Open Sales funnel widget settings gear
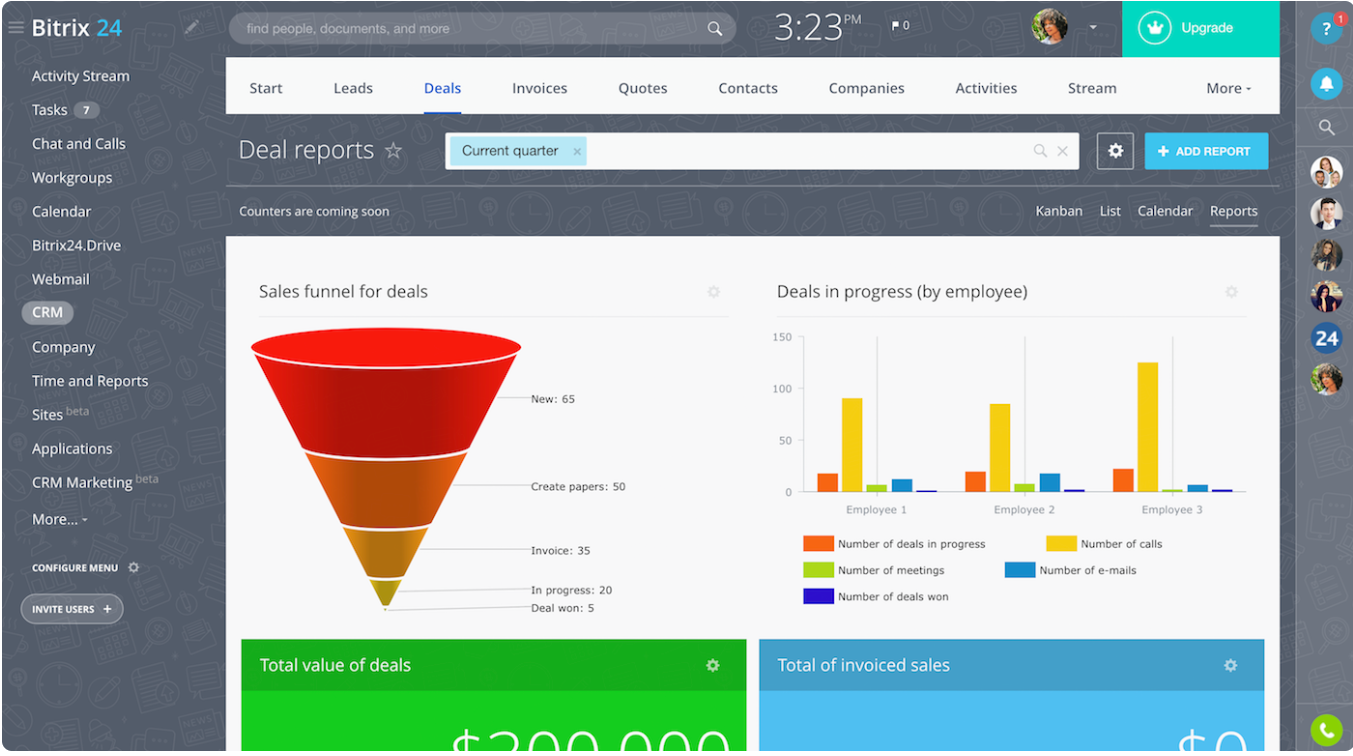Image resolution: width=1353 pixels, height=756 pixels. tap(714, 292)
